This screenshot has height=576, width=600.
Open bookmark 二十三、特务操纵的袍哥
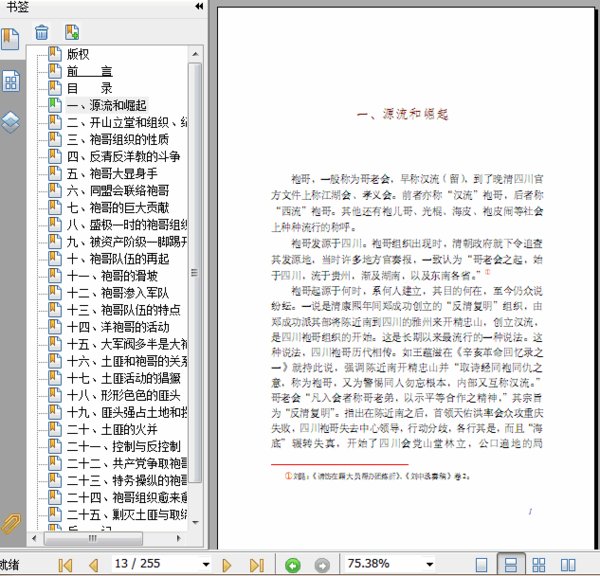tap(127, 481)
